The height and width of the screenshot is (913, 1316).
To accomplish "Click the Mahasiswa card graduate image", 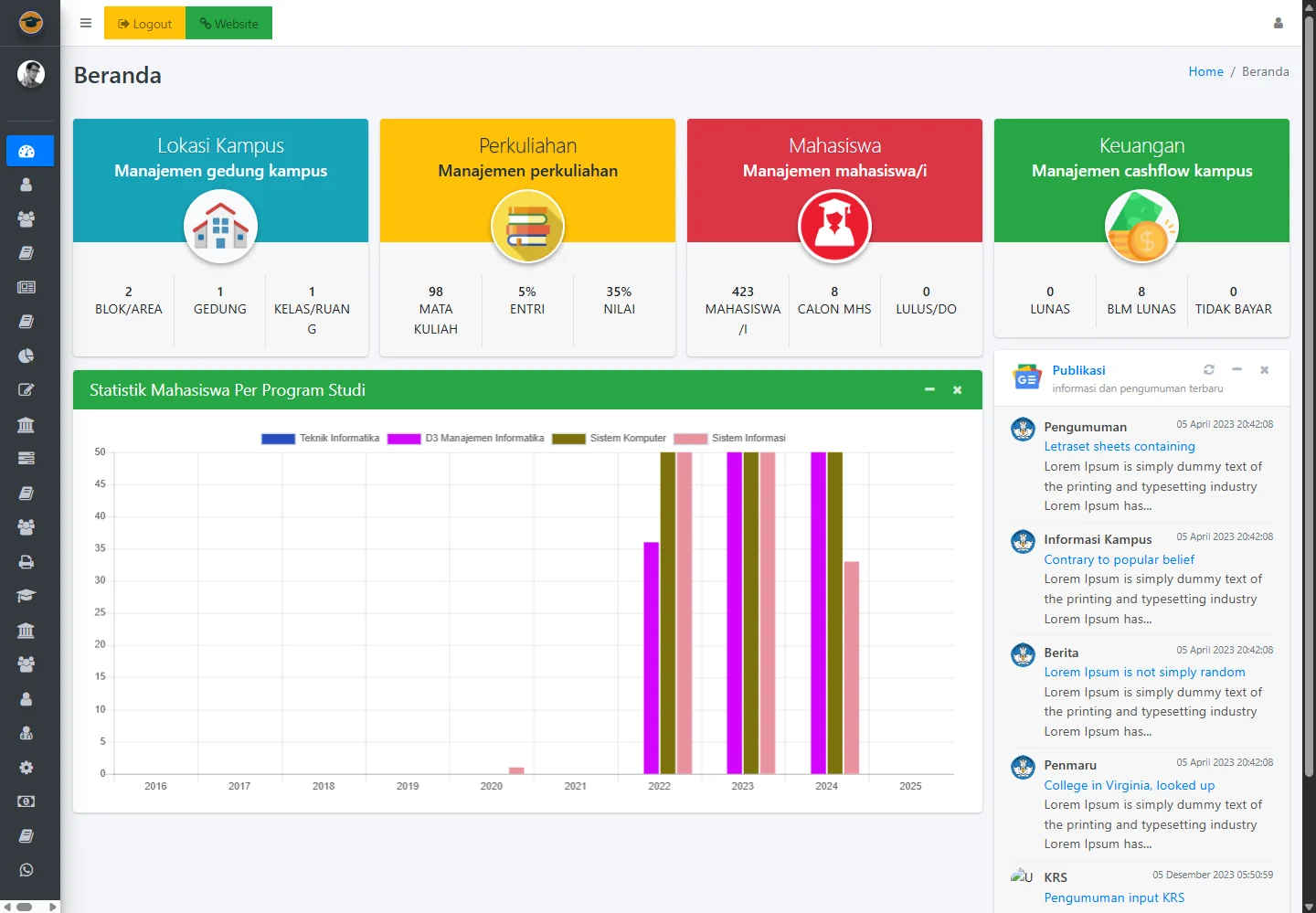I will click(x=834, y=226).
